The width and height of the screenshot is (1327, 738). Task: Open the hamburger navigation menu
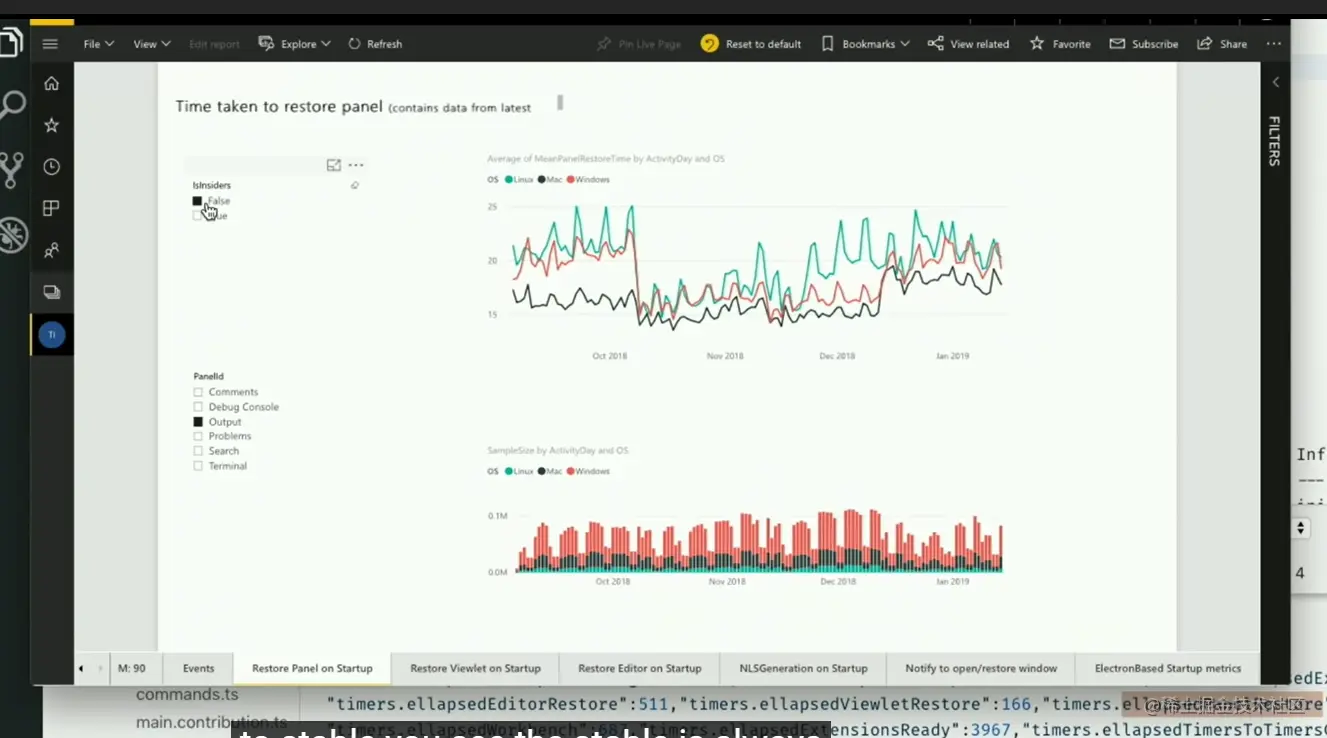click(51, 44)
